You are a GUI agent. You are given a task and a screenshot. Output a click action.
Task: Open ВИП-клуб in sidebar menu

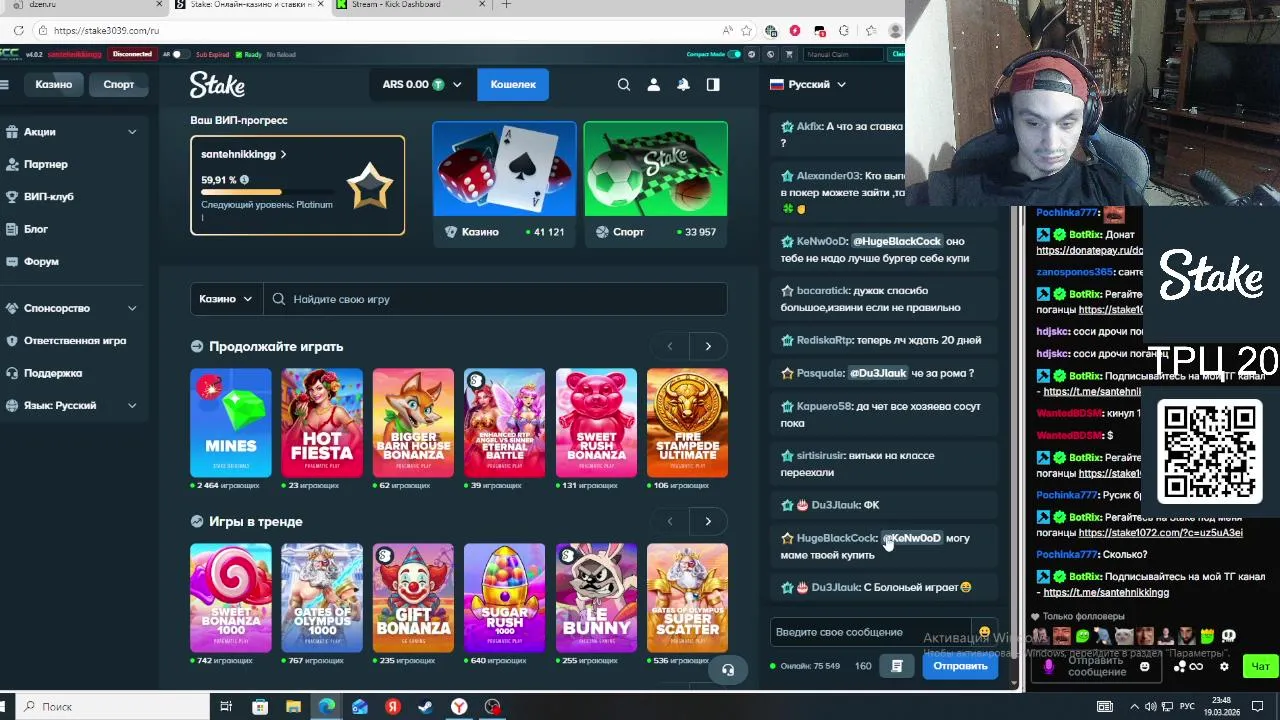[x=49, y=197]
